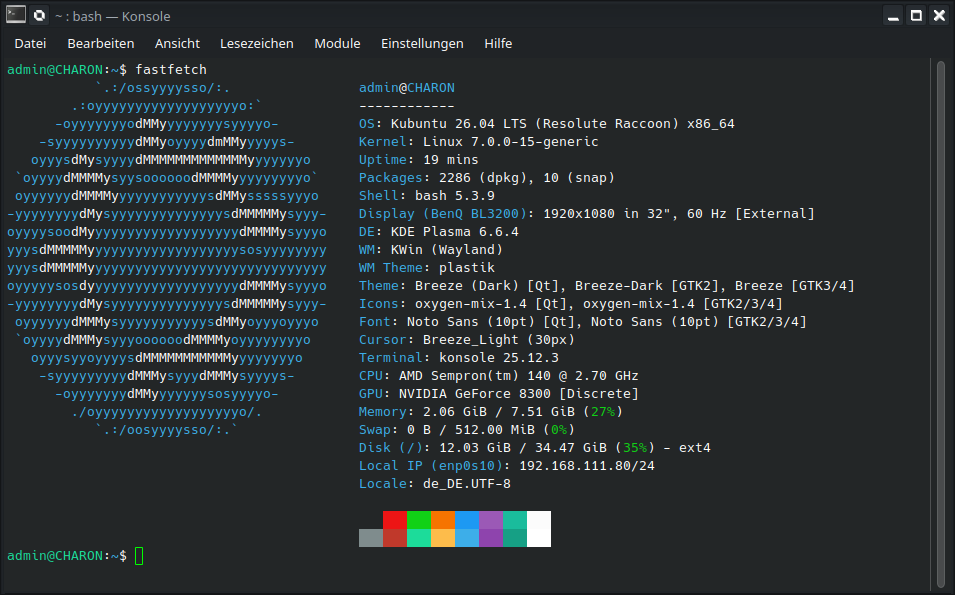Maximize the Konsole window
The height and width of the screenshot is (595, 955).
point(916,15)
